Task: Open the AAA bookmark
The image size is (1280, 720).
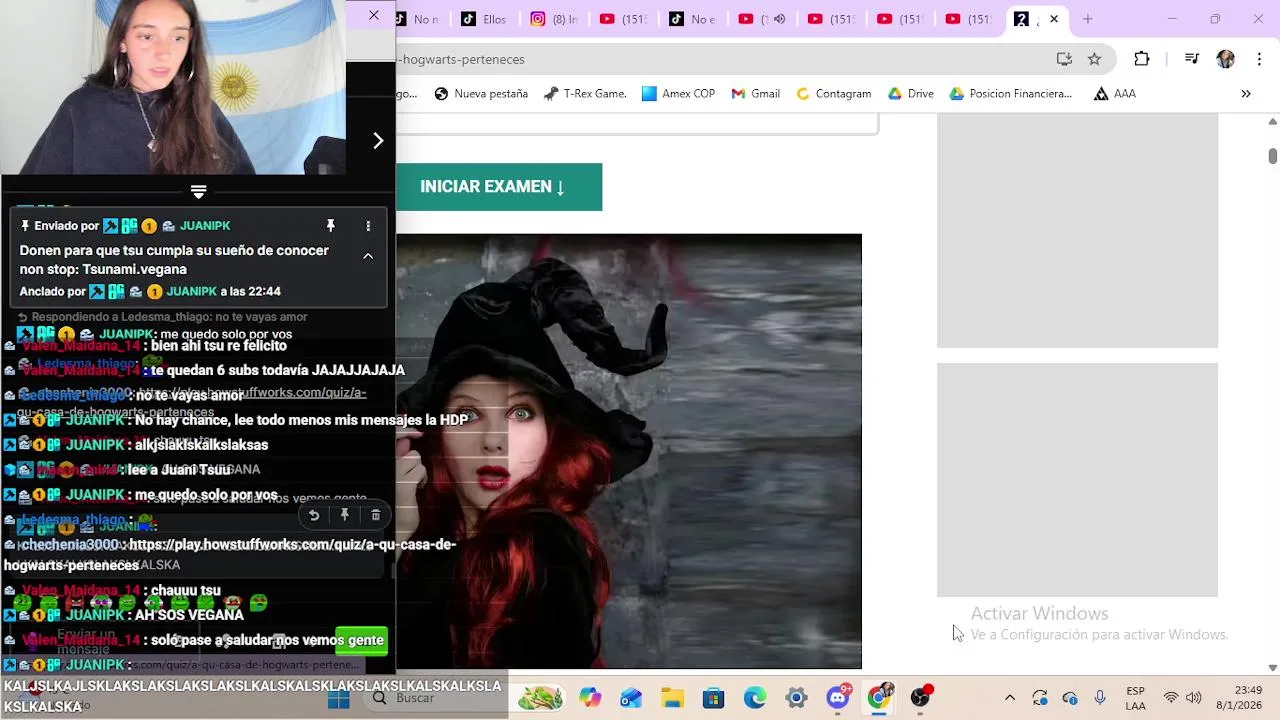Action: (1115, 94)
